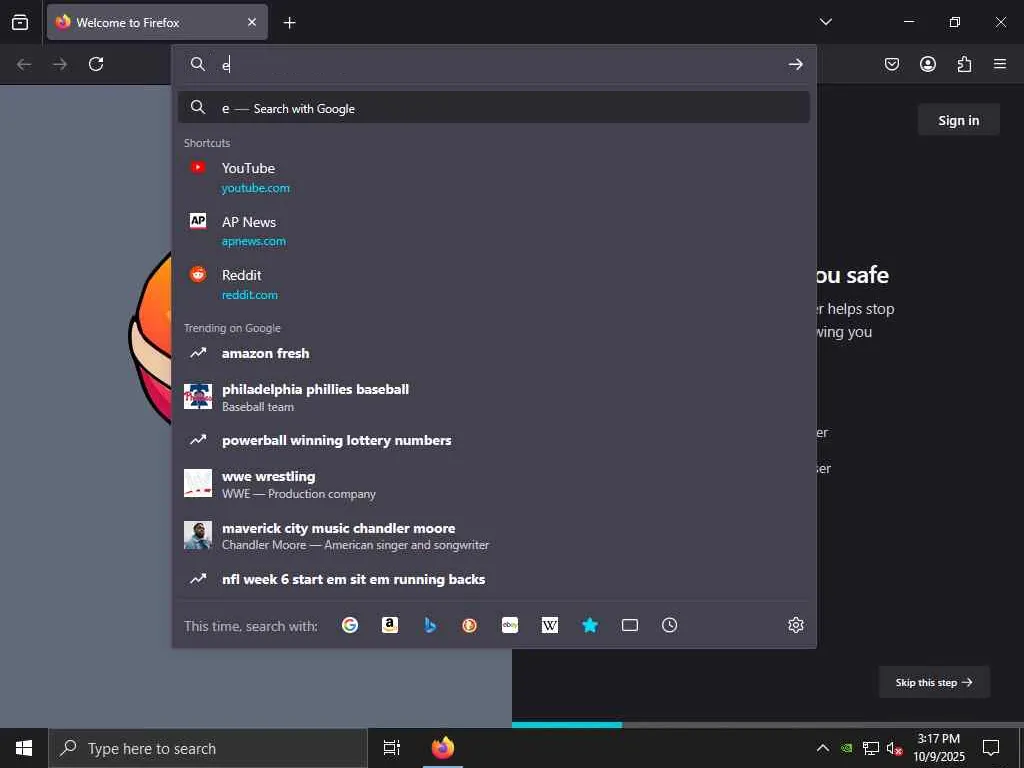Image resolution: width=1024 pixels, height=768 pixels.
Task: Open Task View on the taskbar
Action: (x=392, y=748)
